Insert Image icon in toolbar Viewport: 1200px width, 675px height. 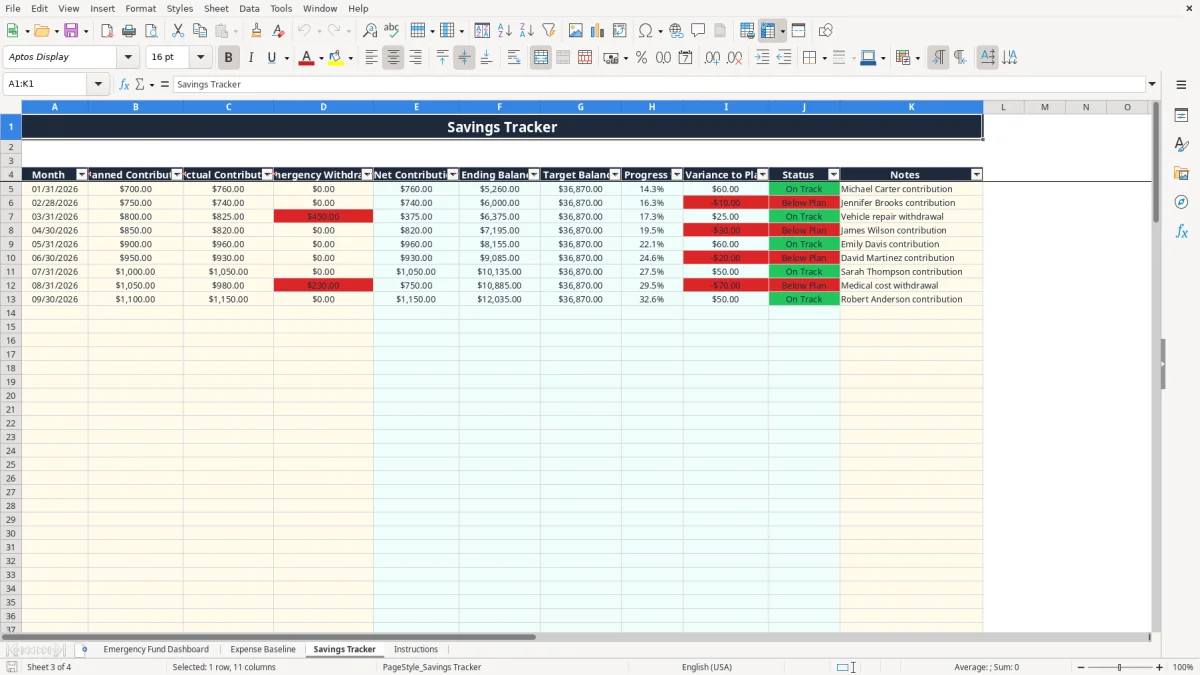coord(576,31)
